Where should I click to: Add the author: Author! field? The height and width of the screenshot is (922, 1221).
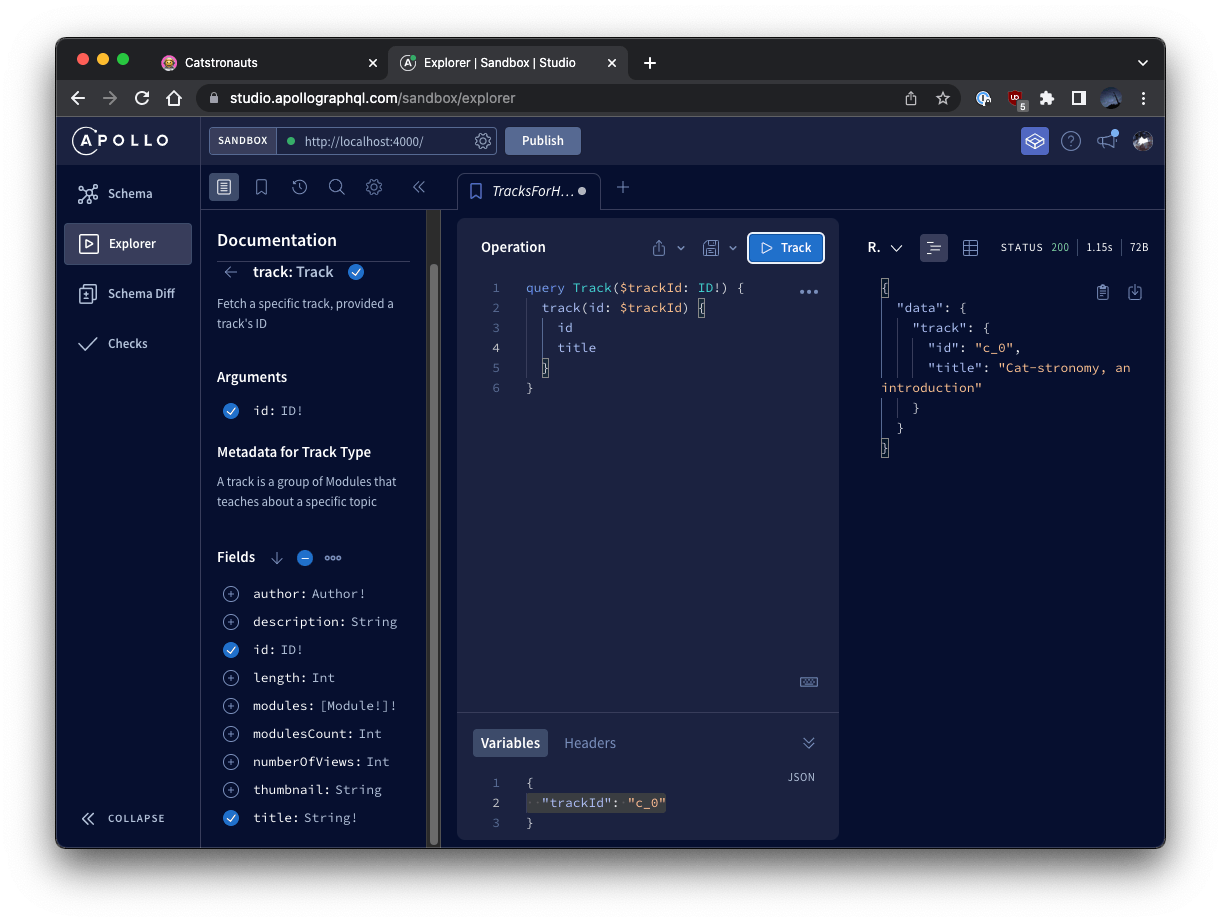pyautogui.click(x=231, y=594)
